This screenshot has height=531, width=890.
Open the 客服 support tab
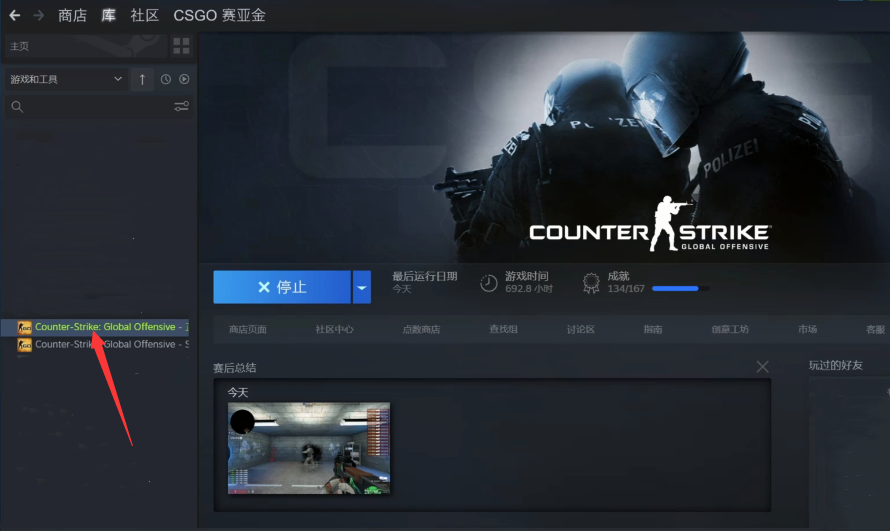pos(876,330)
